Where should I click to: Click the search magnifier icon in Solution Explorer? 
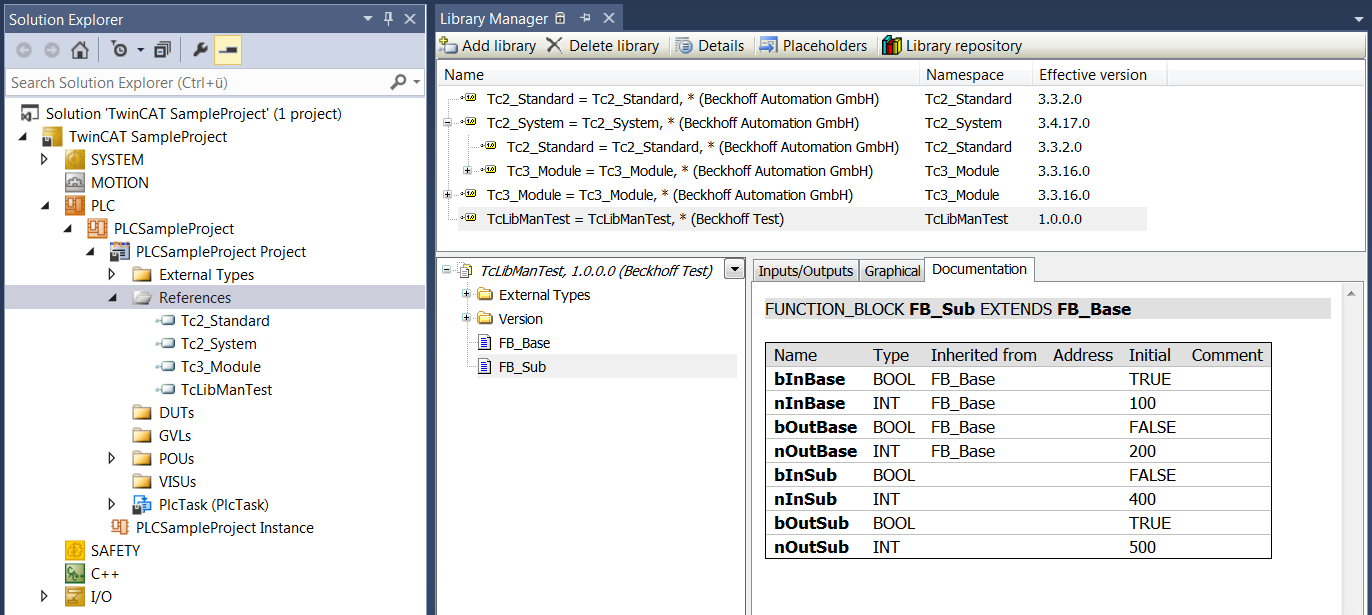pyautogui.click(x=398, y=82)
